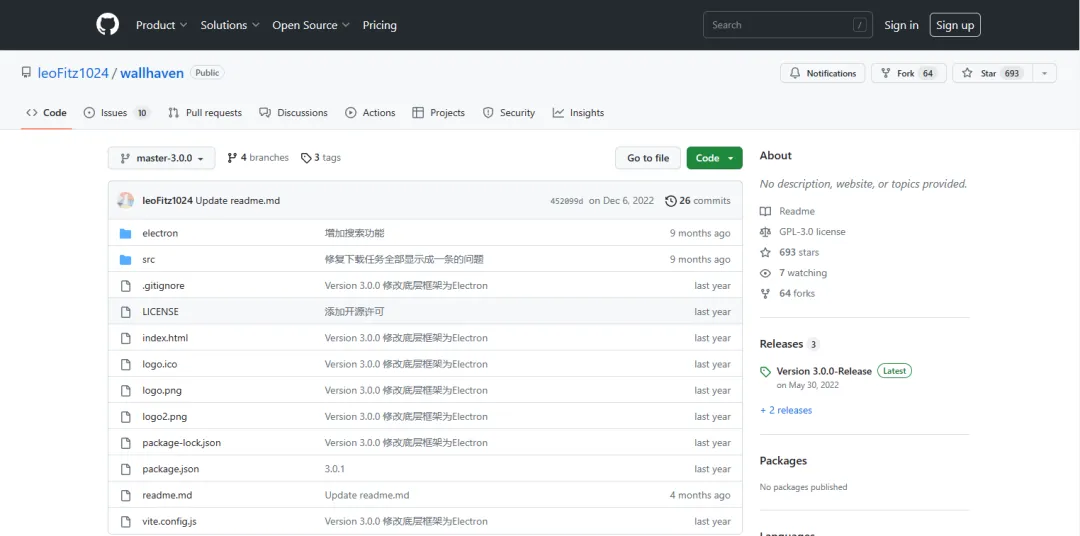
Task: Open the Projects tab
Action: coord(439,113)
